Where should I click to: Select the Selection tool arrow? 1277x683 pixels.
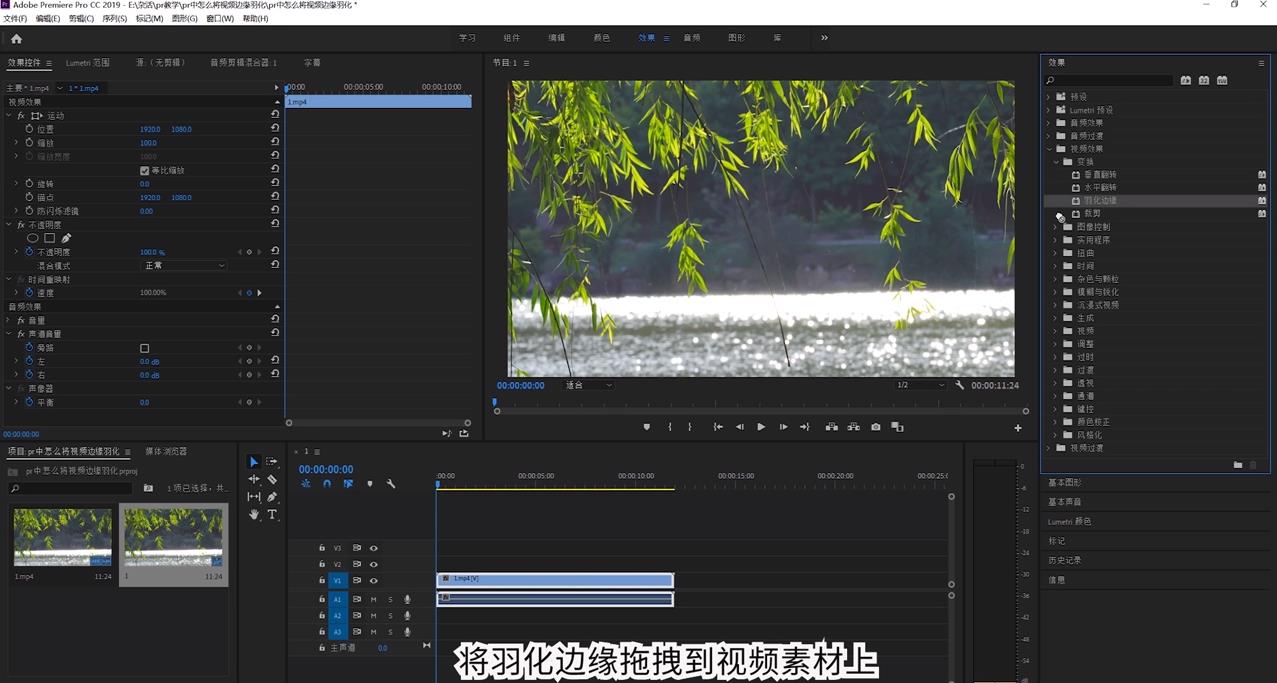pyautogui.click(x=253, y=462)
